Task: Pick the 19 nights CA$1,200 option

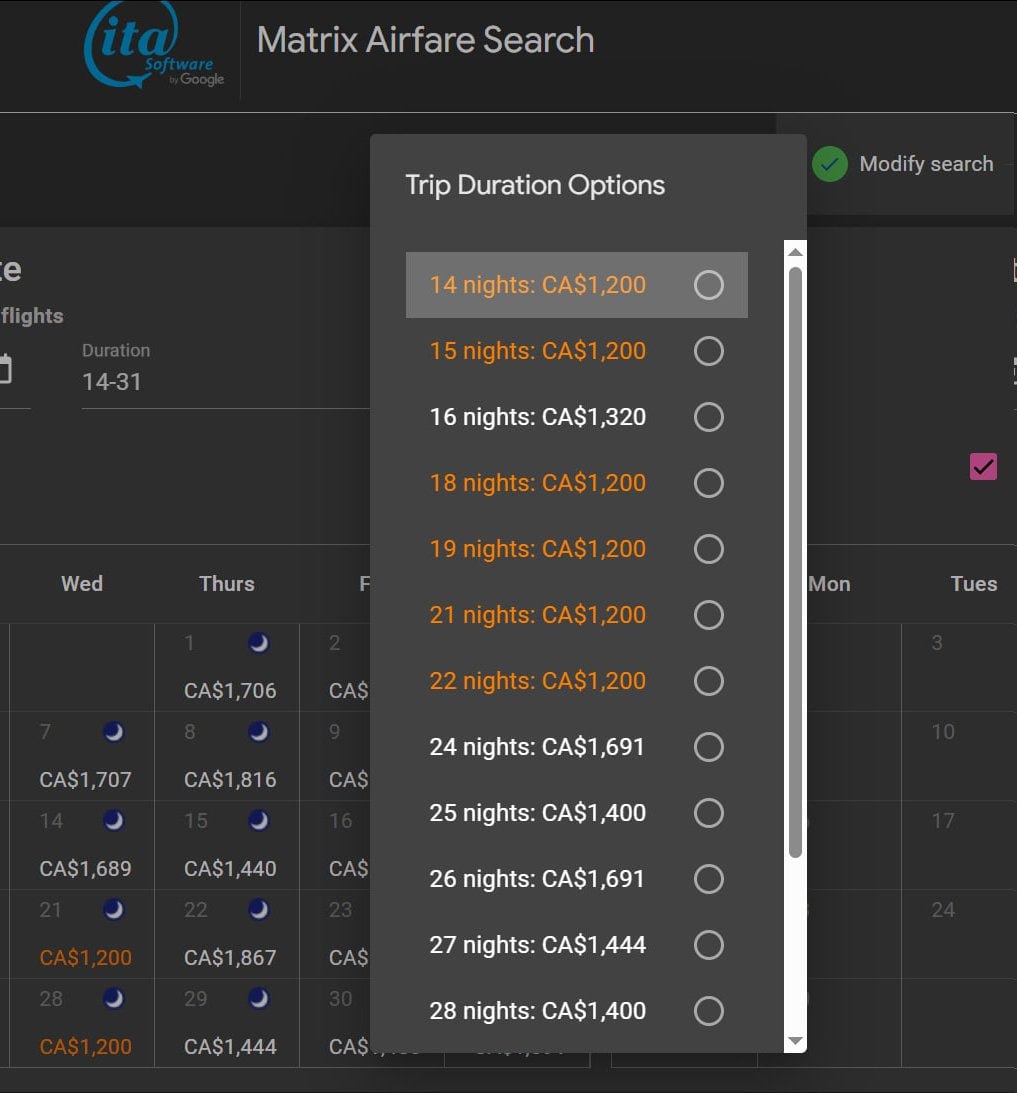Action: point(709,549)
